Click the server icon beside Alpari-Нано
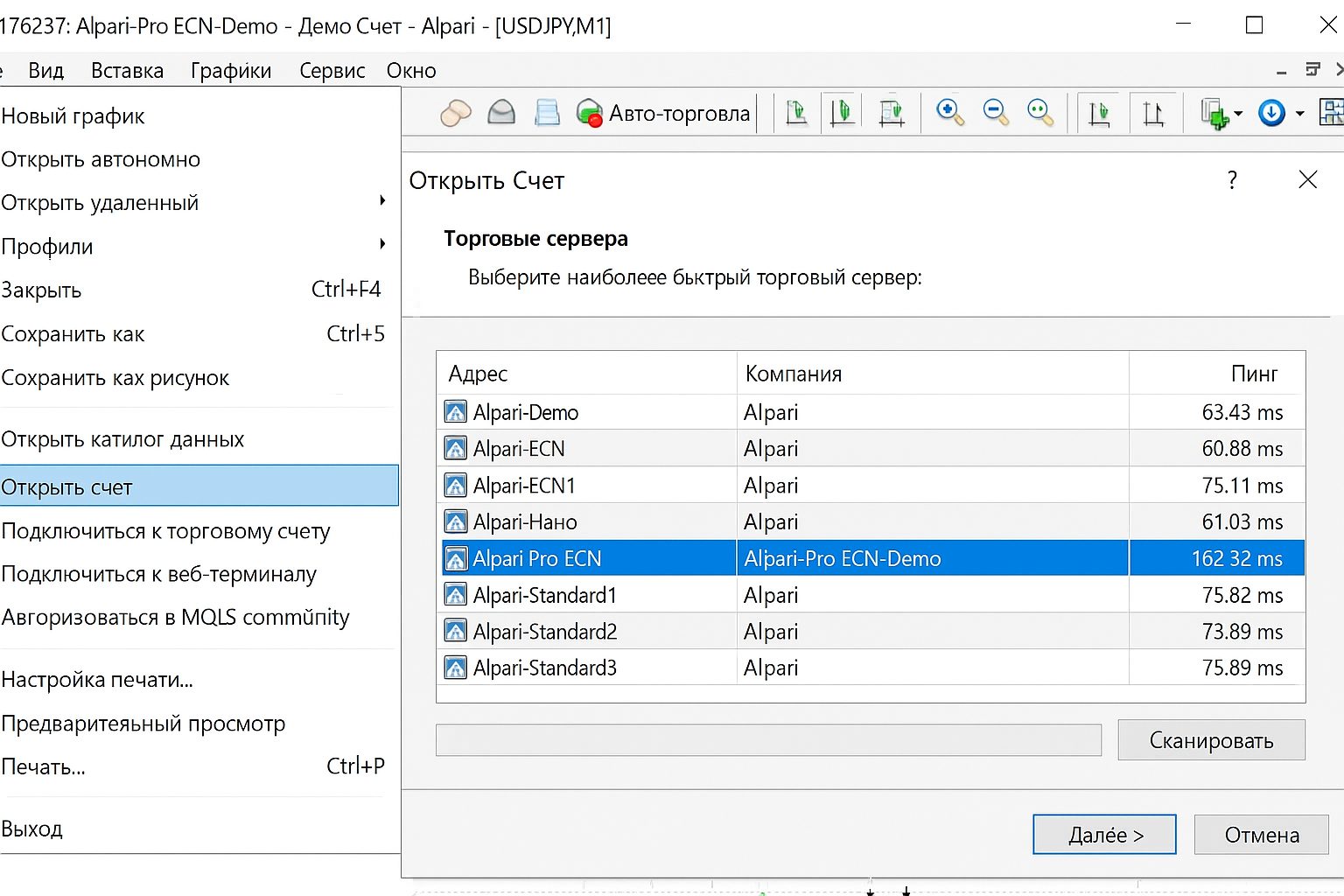Screen dimensions: 1344x896 pyautogui.click(x=456, y=521)
